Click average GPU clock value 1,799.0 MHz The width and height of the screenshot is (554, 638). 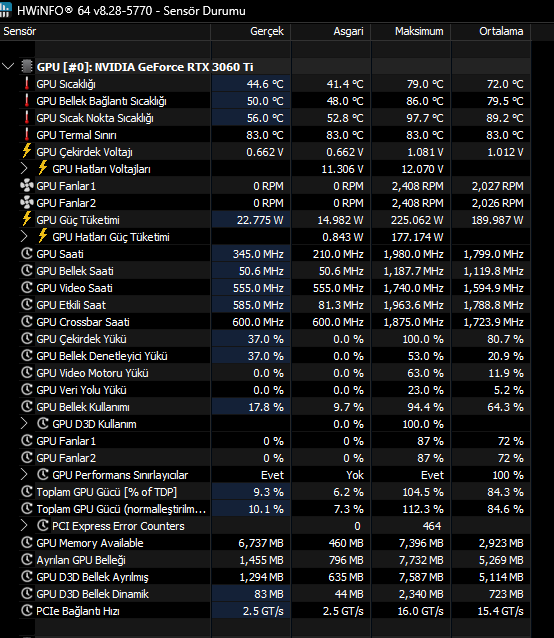(493, 254)
